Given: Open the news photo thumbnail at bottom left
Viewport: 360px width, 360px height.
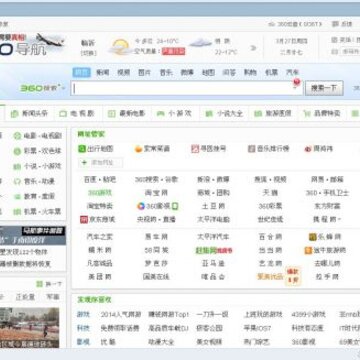Looking at the screenshot, I should coord(29,328).
